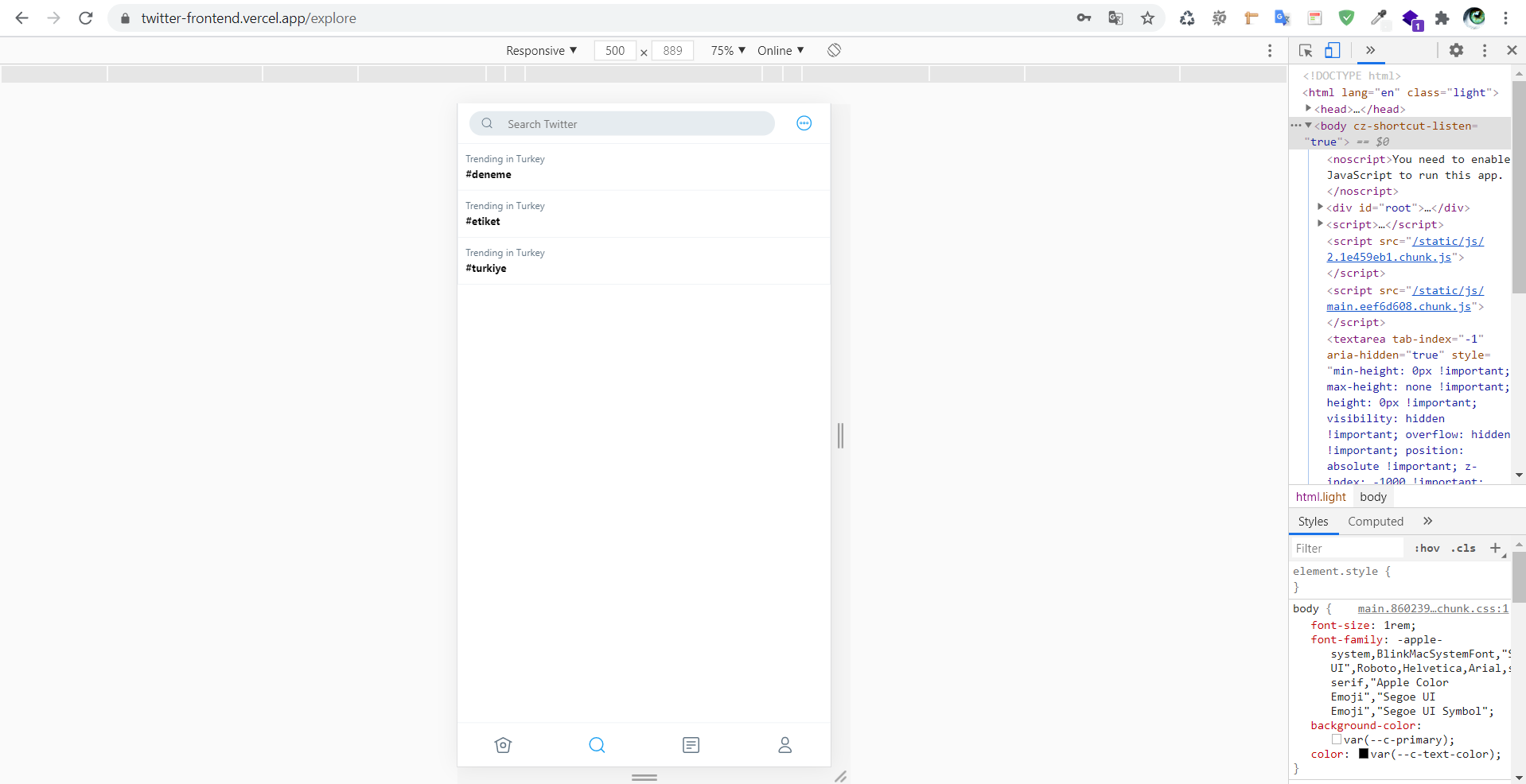Click the color picker eyedropper extension
This screenshot has height=784, width=1526.
[1378, 17]
